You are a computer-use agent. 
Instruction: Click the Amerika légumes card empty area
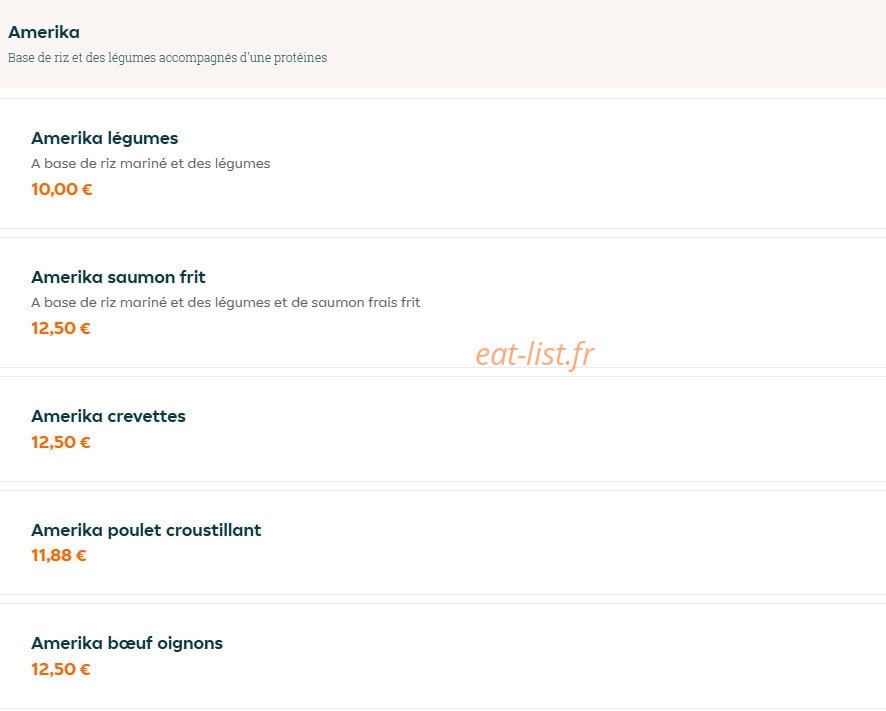tap(565, 164)
